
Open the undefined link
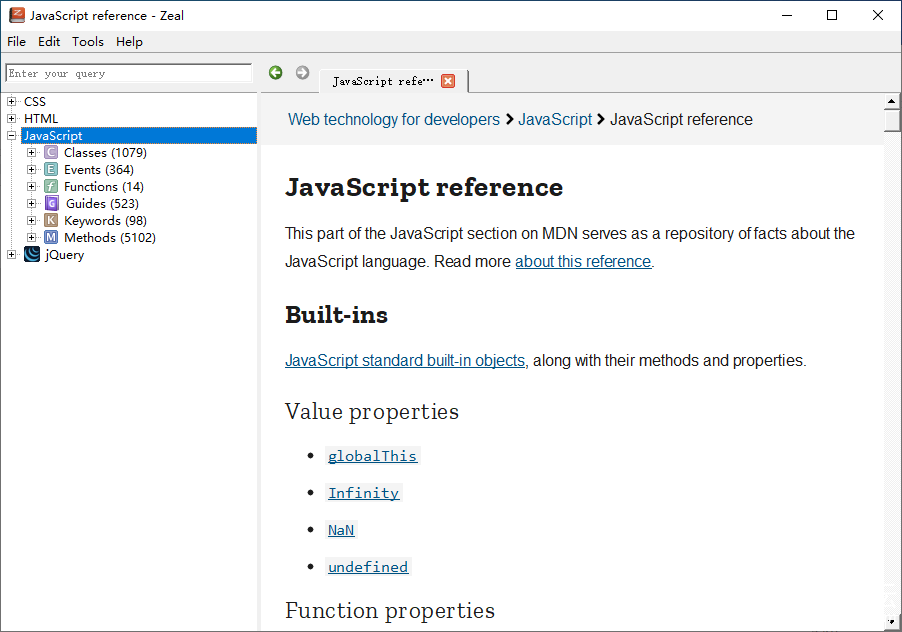point(368,566)
